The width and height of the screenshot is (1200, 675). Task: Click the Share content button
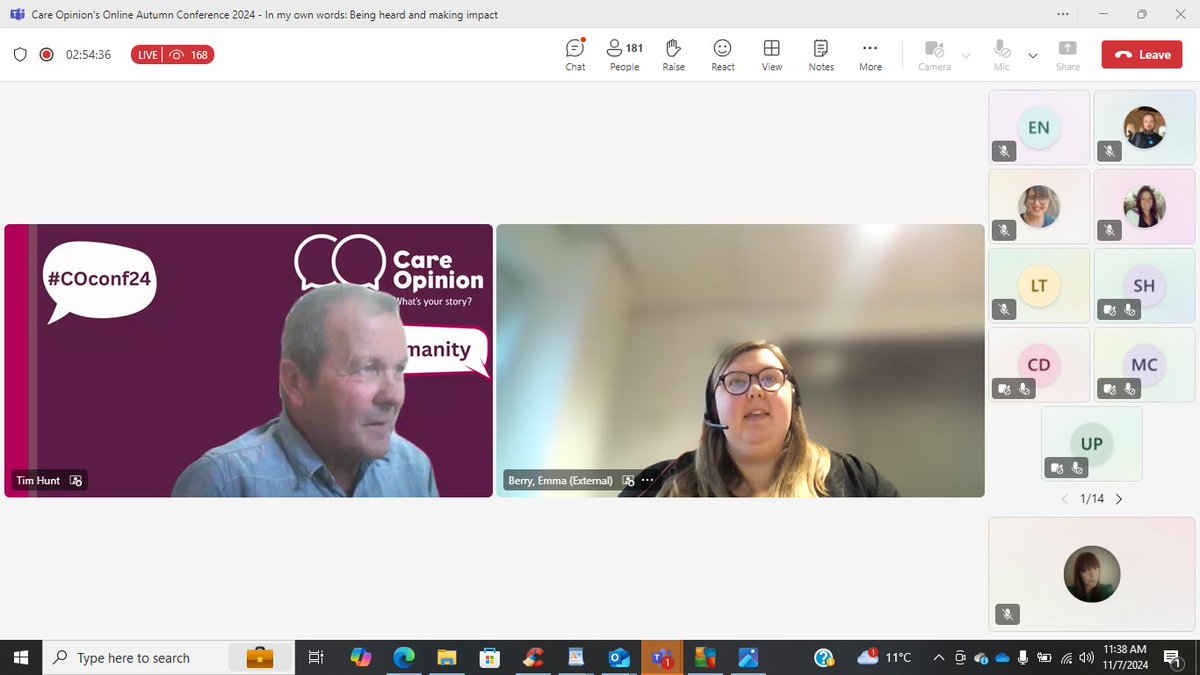(x=1068, y=55)
